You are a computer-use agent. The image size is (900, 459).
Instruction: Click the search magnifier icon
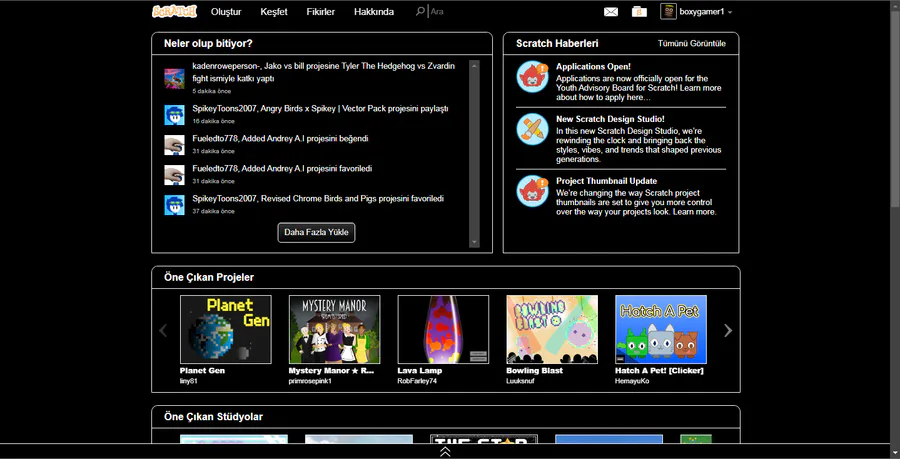[x=420, y=11]
